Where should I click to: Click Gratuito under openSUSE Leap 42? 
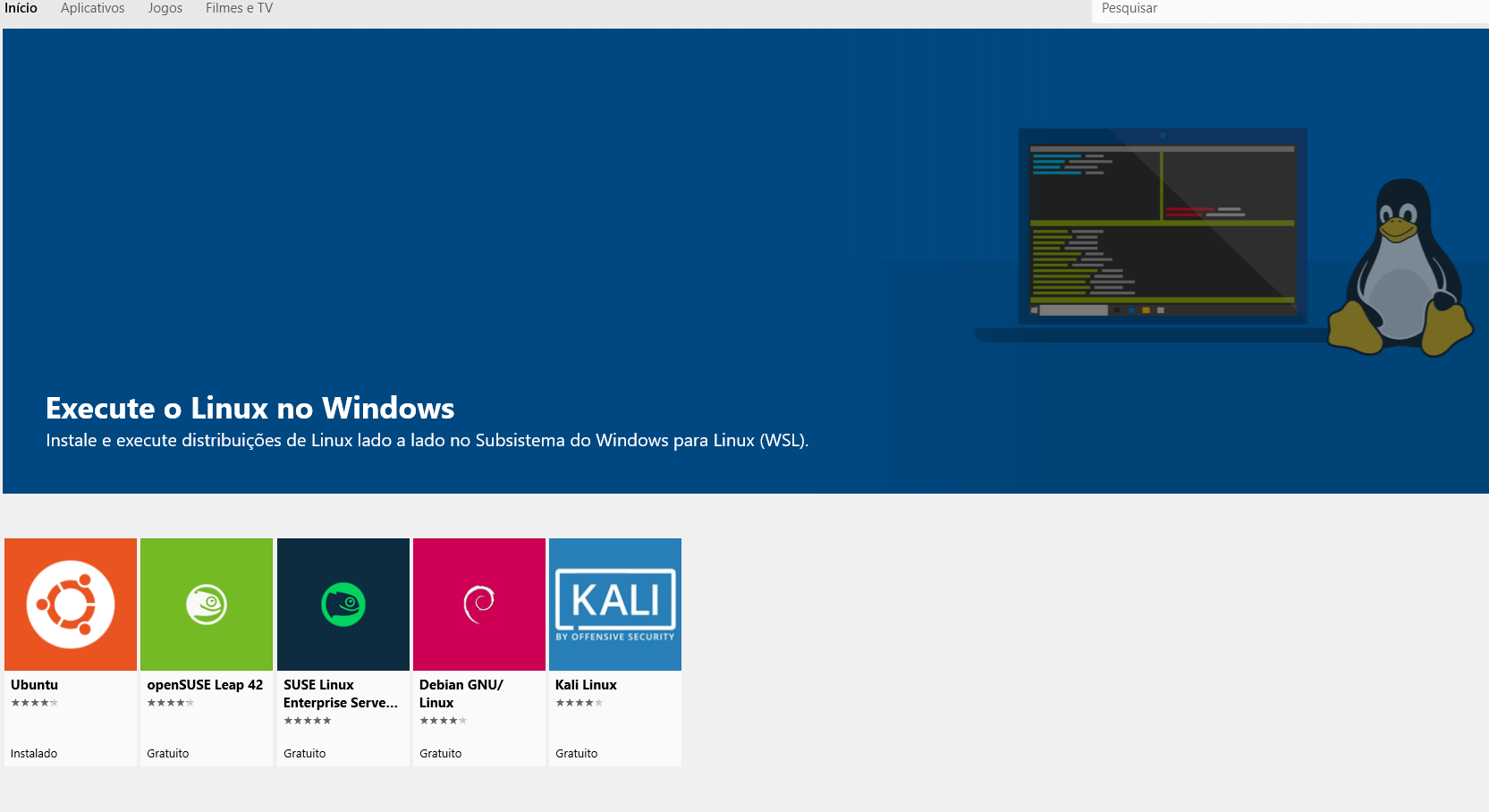click(x=168, y=754)
